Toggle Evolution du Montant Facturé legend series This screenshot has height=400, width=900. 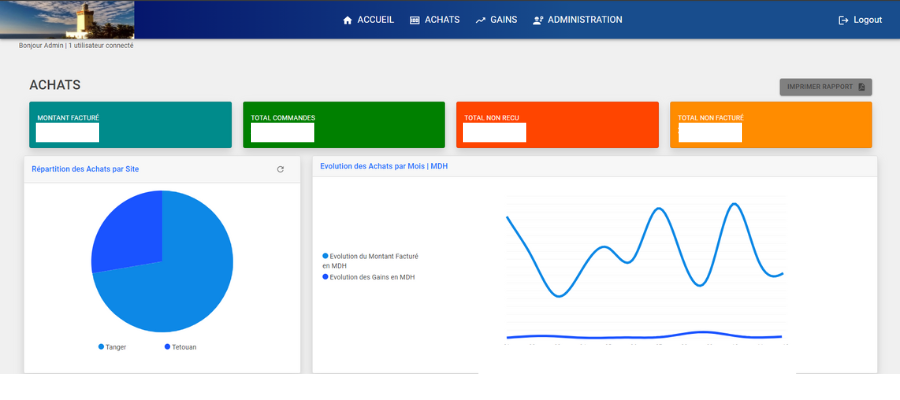coord(325,256)
